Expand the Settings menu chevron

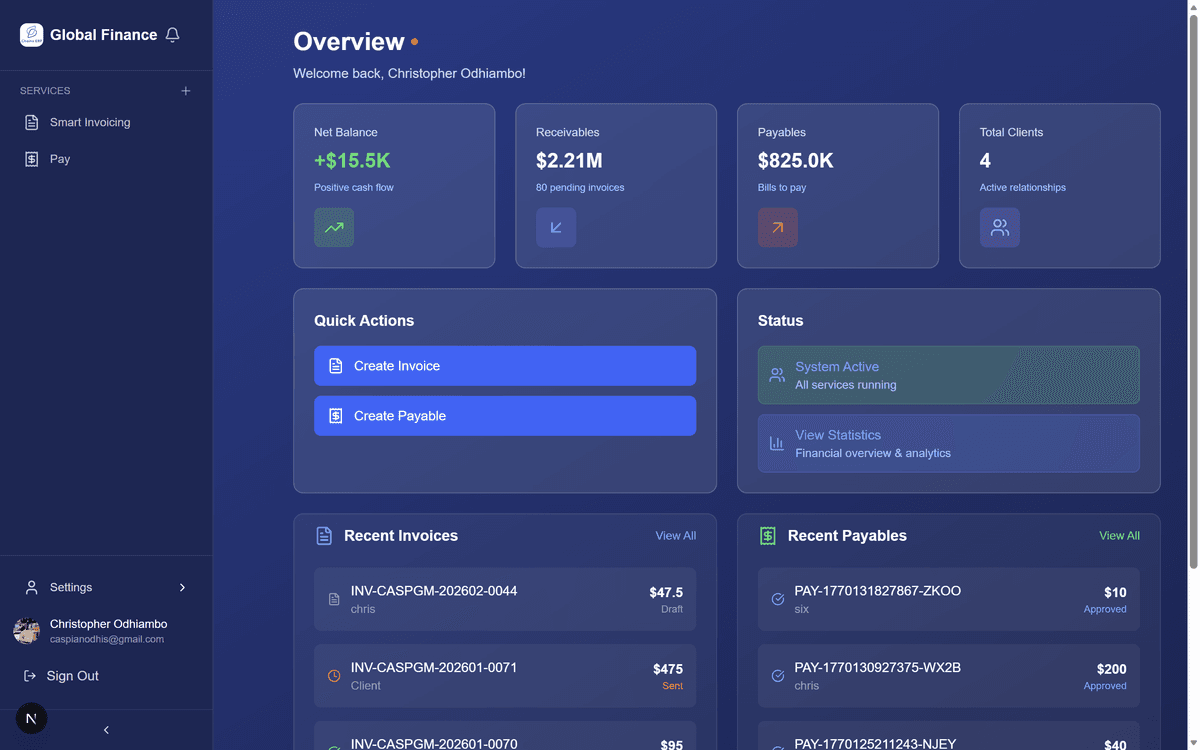pos(182,587)
